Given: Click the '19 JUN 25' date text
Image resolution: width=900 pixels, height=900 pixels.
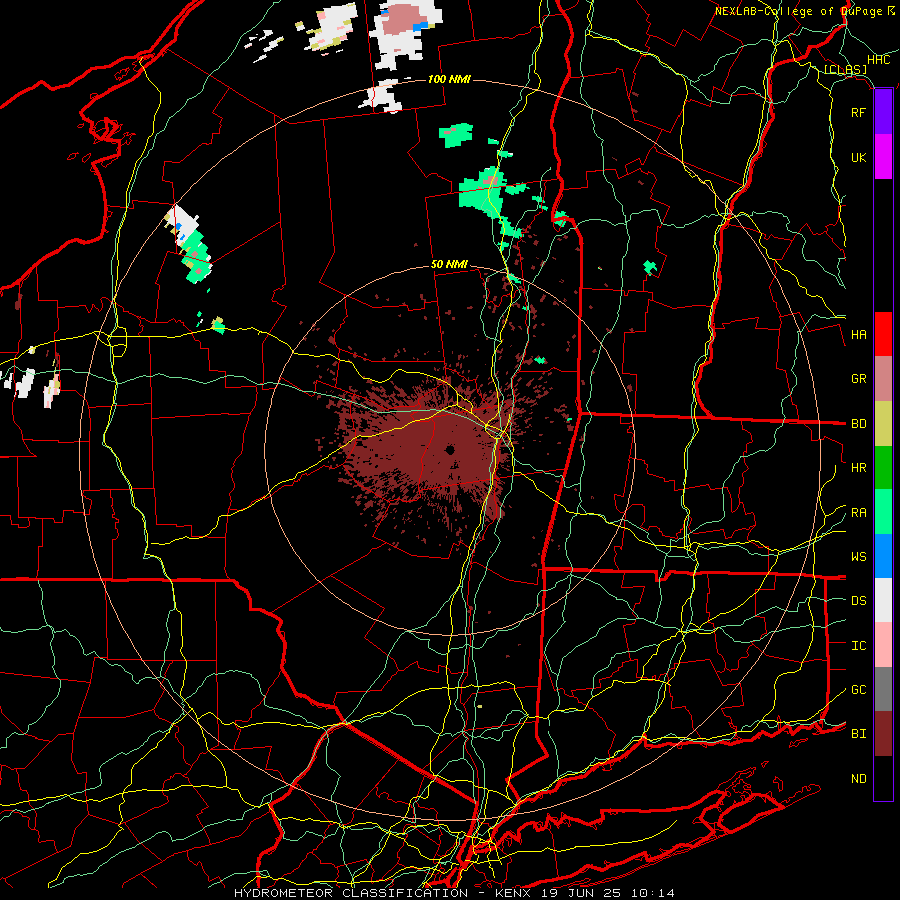Looking at the screenshot, I should click(583, 893).
